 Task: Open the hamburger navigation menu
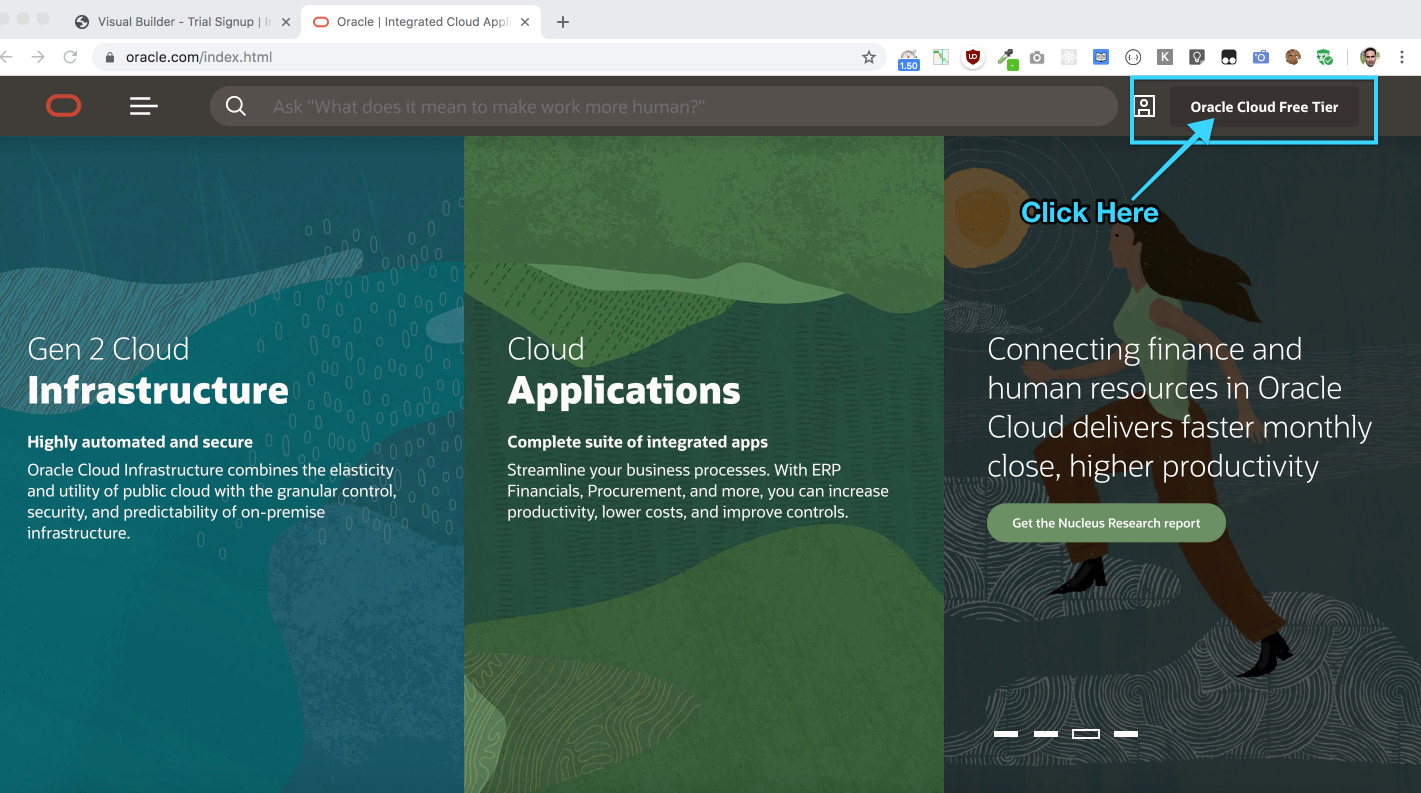click(x=144, y=106)
